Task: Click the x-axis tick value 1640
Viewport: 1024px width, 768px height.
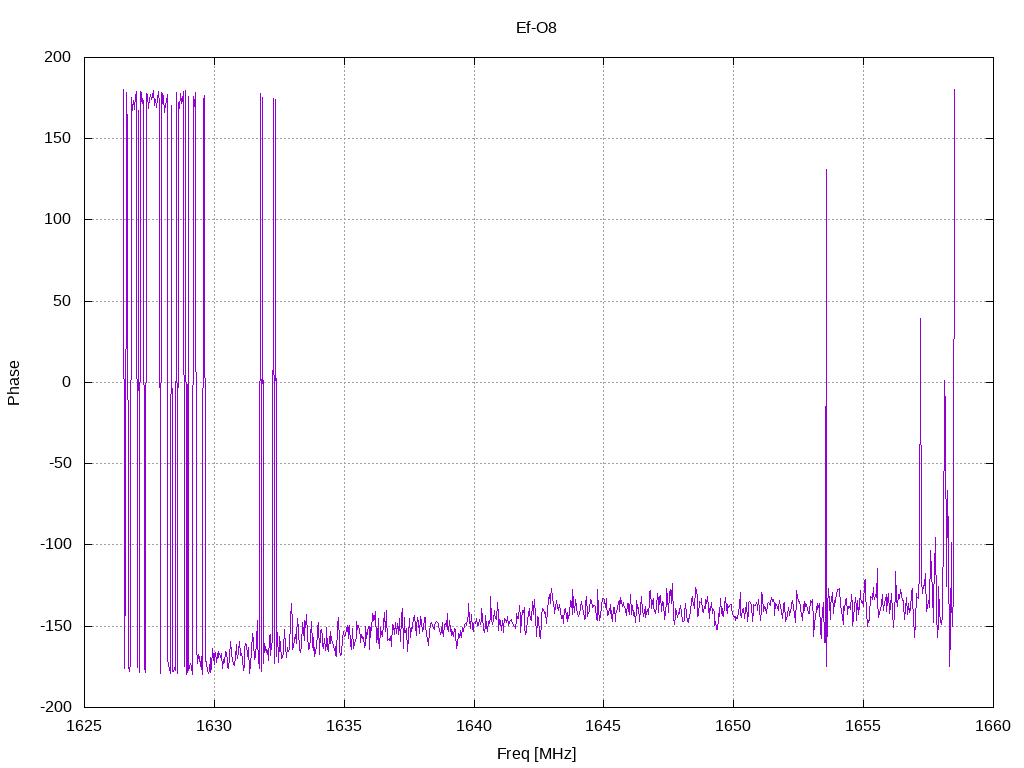Action: coord(474,726)
